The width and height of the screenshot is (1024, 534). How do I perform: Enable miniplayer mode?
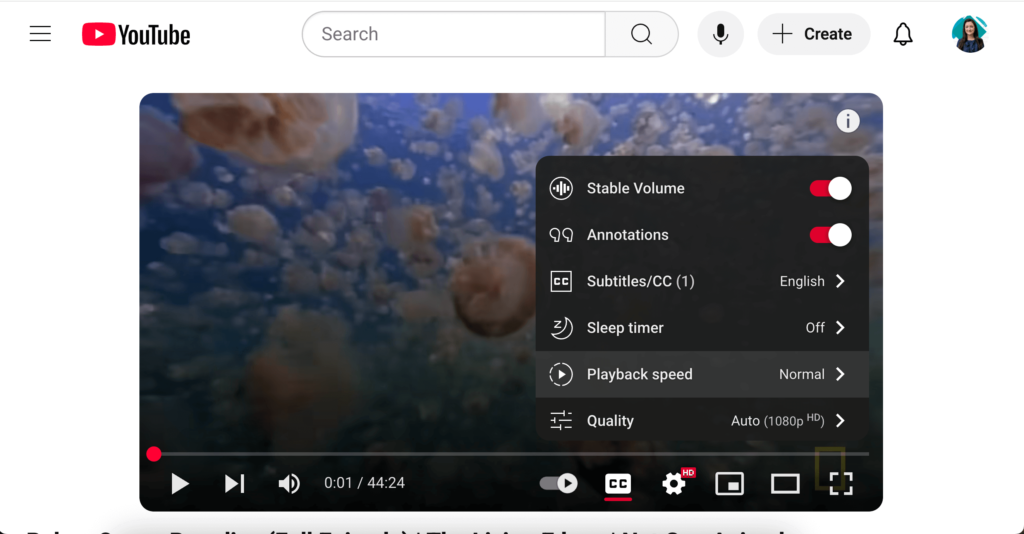(x=729, y=484)
